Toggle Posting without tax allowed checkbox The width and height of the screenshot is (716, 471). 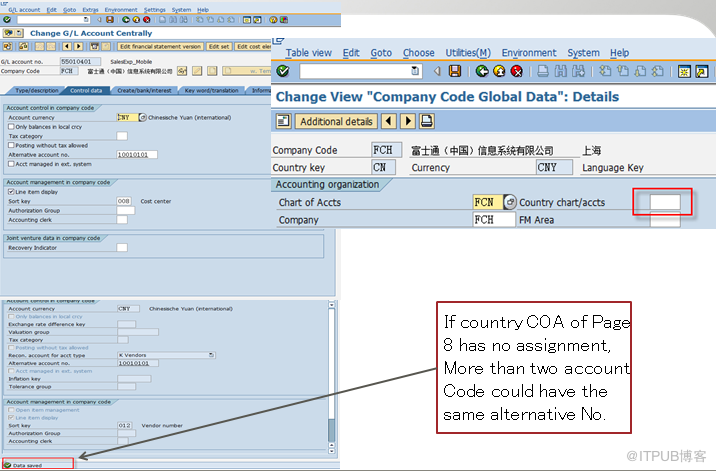tap(10, 145)
